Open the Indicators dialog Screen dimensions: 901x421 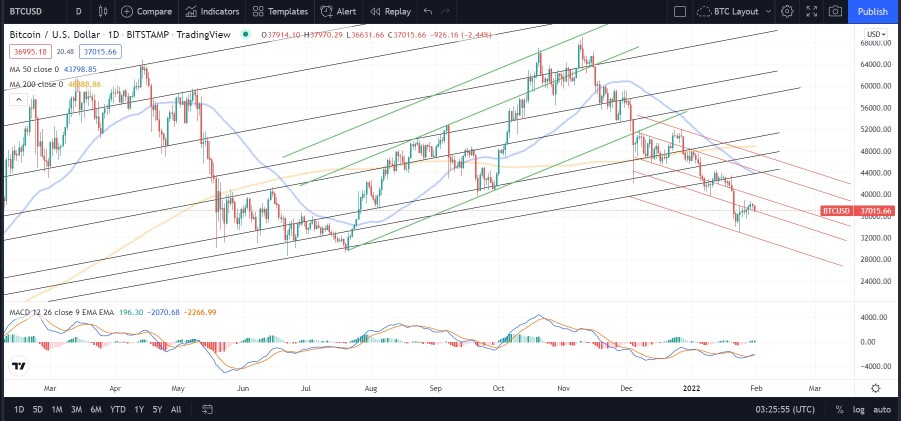pos(212,11)
